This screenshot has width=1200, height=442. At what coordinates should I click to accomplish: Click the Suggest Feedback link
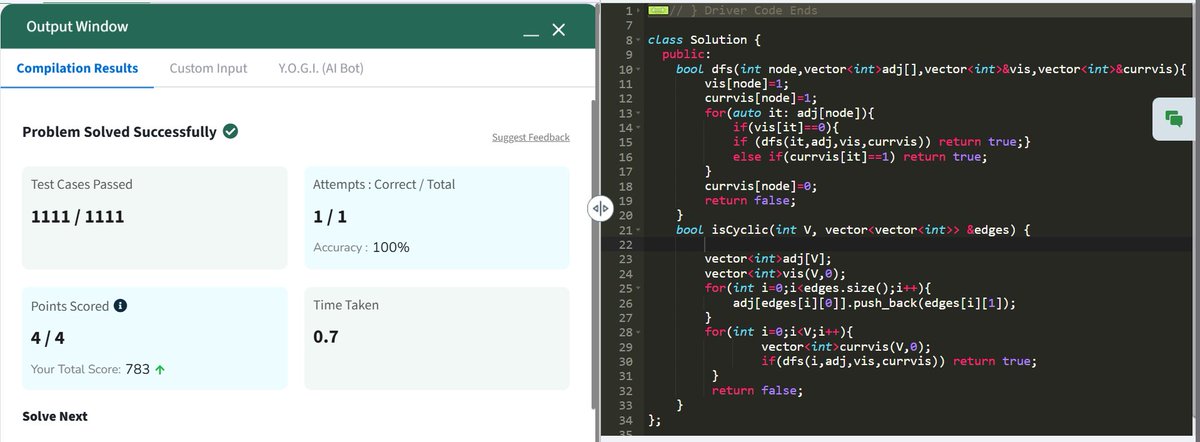531,137
